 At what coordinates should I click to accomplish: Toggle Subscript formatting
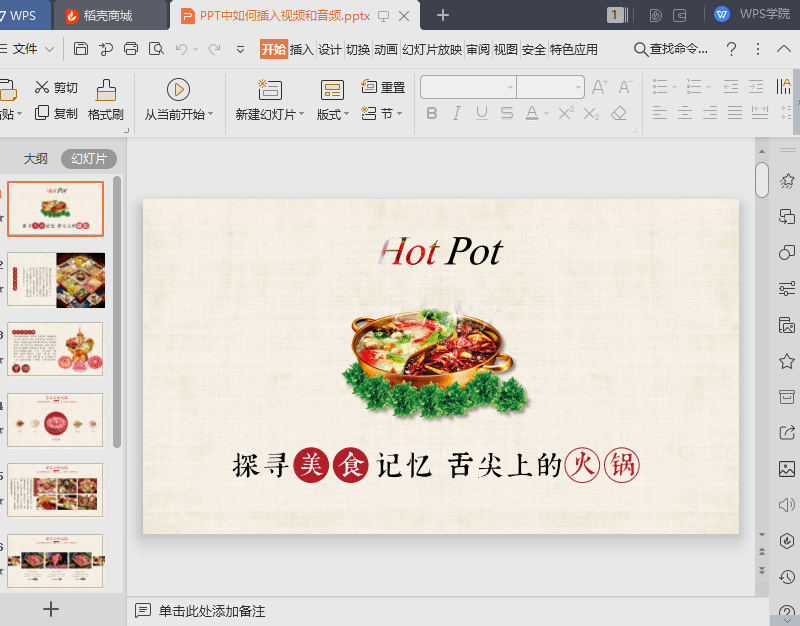591,113
